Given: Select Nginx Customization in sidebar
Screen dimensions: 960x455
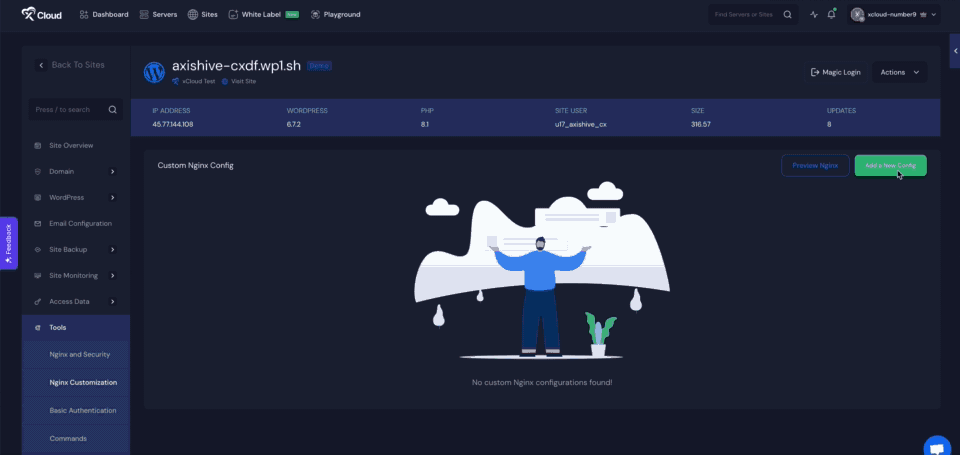Looking at the screenshot, I should 83,383.
